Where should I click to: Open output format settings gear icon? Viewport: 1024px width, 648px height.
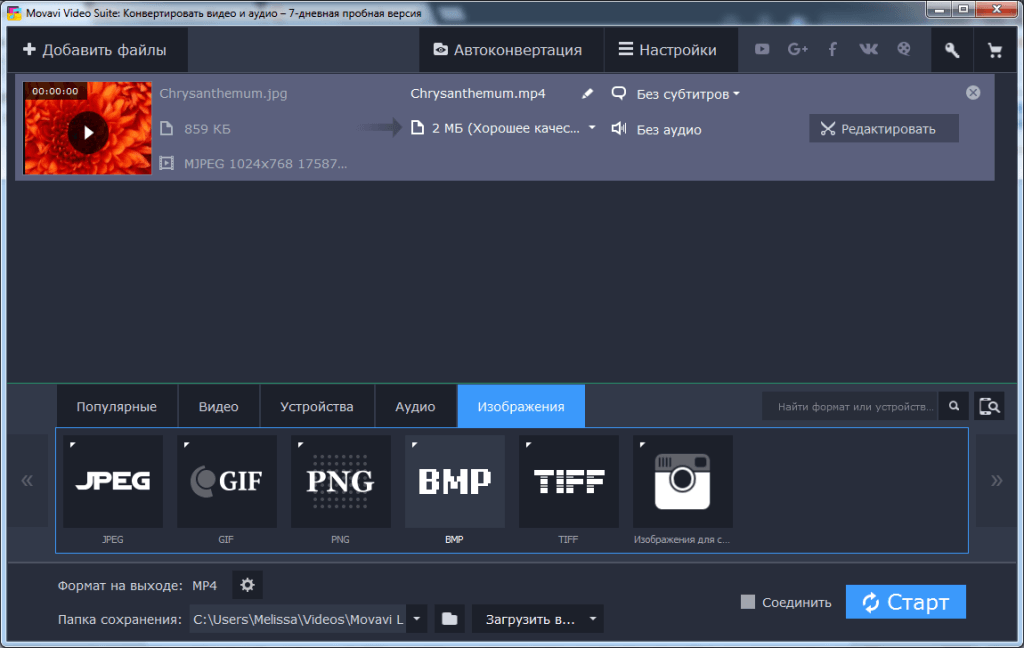pos(247,585)
